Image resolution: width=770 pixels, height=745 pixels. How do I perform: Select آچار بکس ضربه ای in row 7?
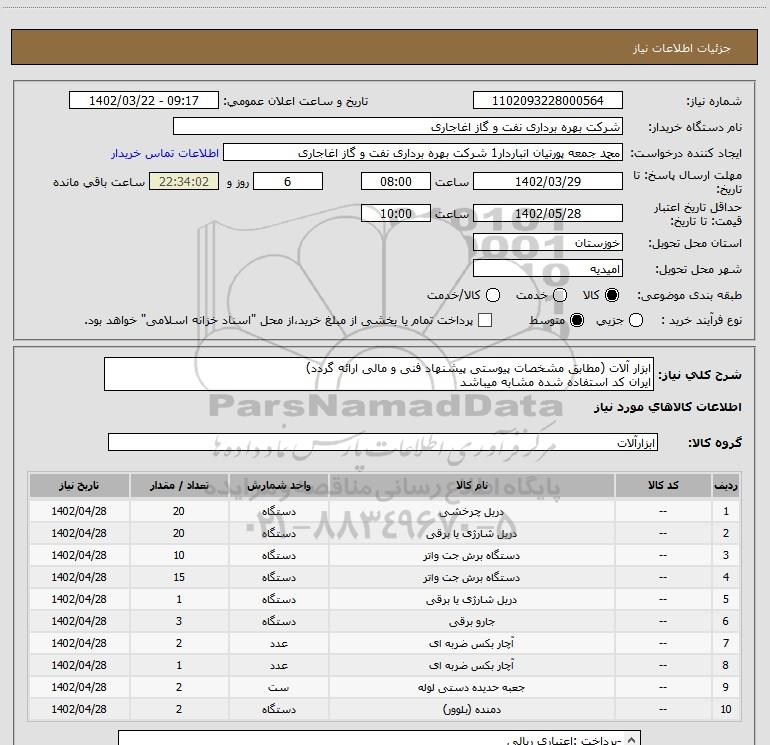point(471,644)
